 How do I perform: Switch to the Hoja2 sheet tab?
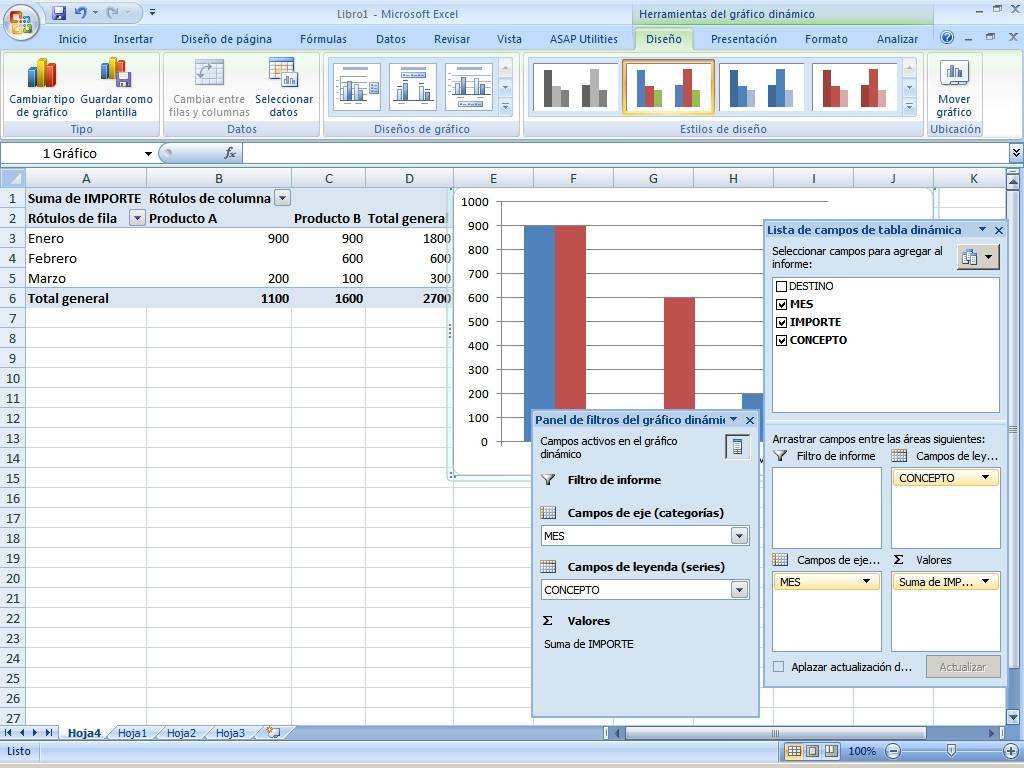point(181,733)
